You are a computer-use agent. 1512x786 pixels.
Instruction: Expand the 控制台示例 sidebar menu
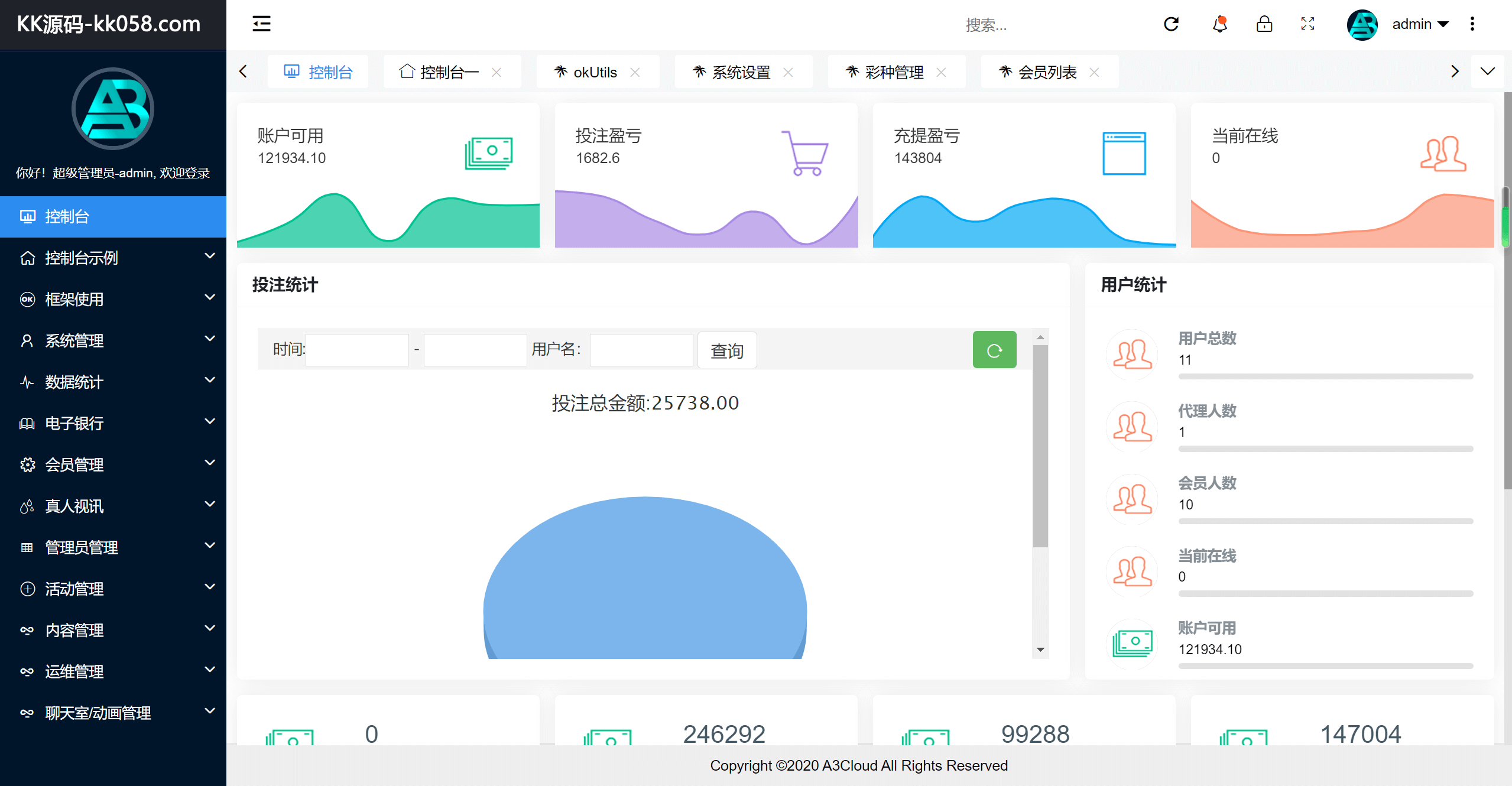(x=113, y=258)
